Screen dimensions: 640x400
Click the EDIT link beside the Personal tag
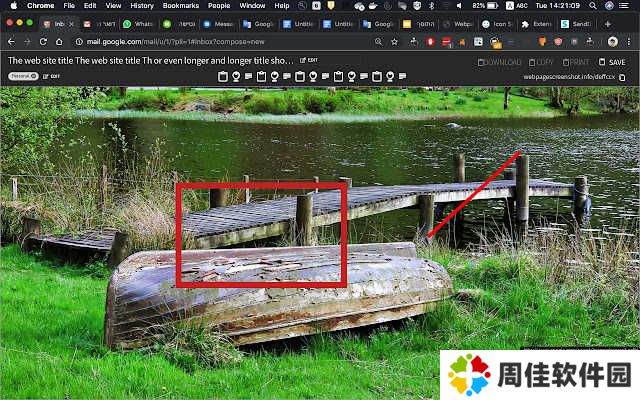click(x=52, y=76)
